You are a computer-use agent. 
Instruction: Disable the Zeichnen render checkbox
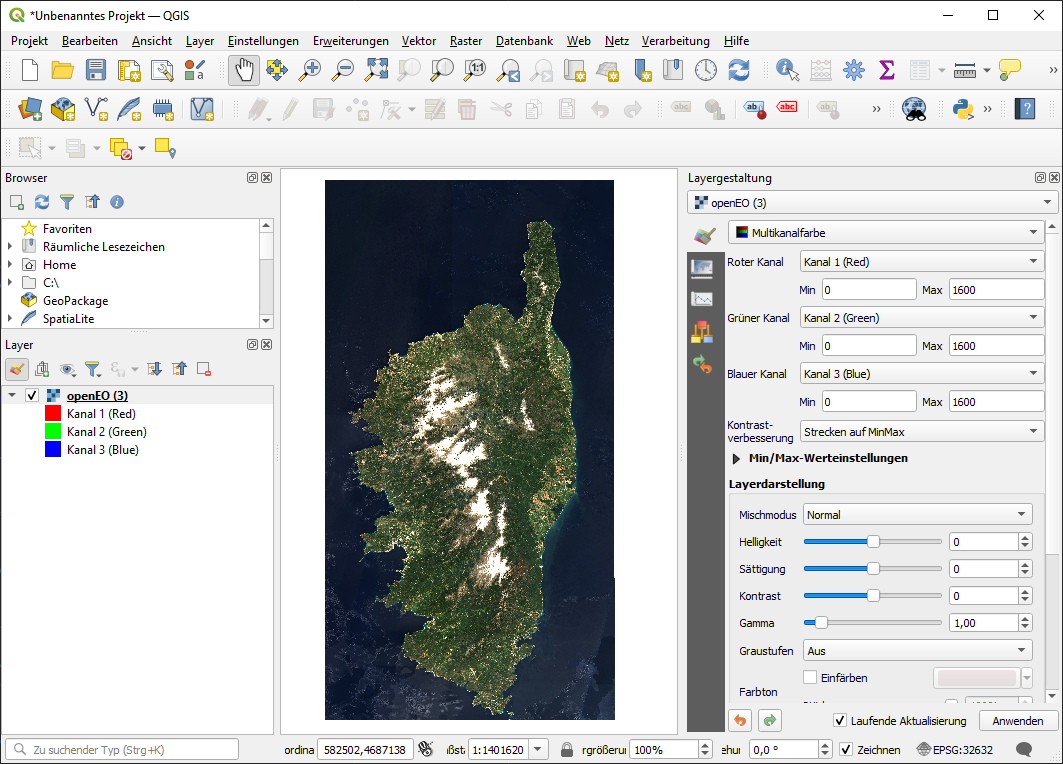click(x=846, y=749)
